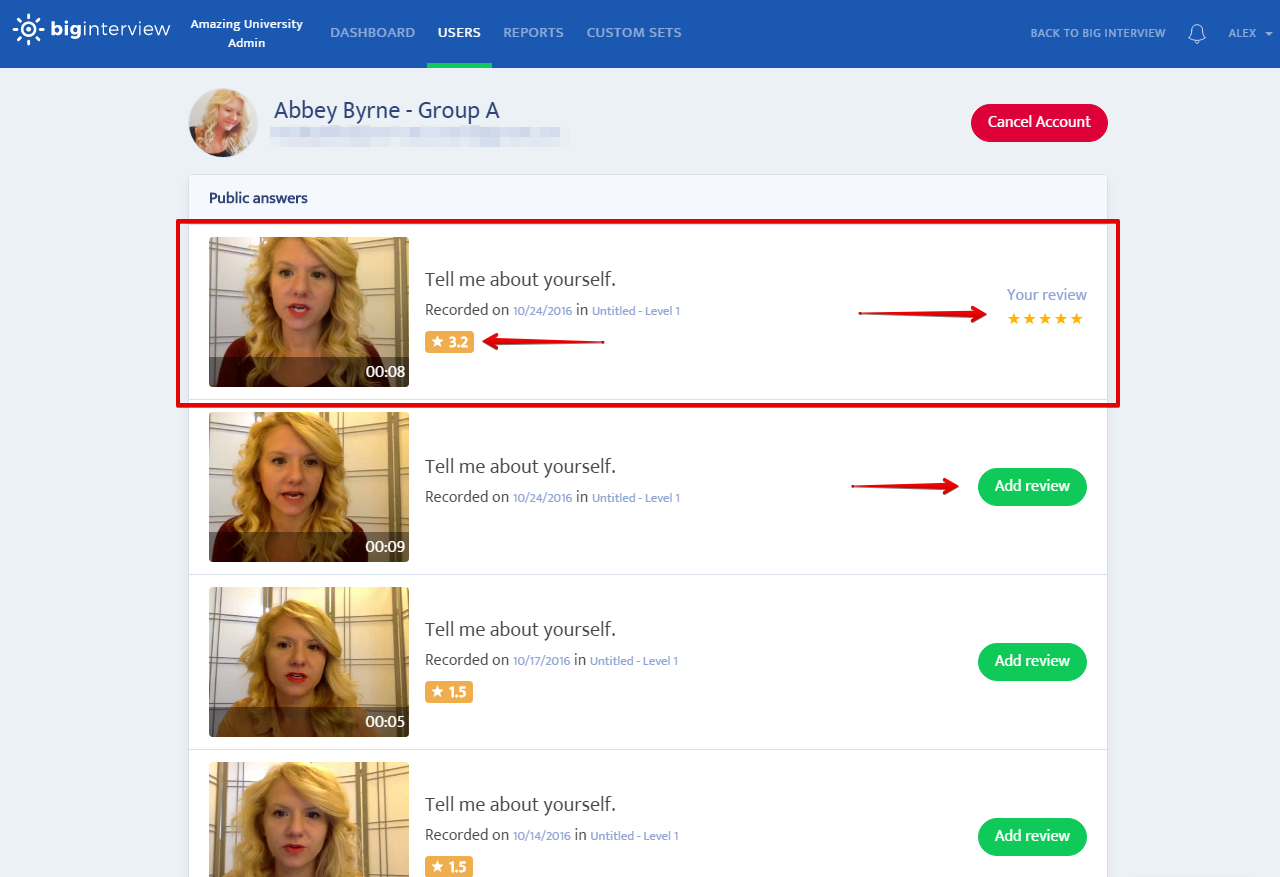Screen dimensions: 1280x877
Task: Add review for the 10/17/2016 answer
Action: tap(1032, 661)
